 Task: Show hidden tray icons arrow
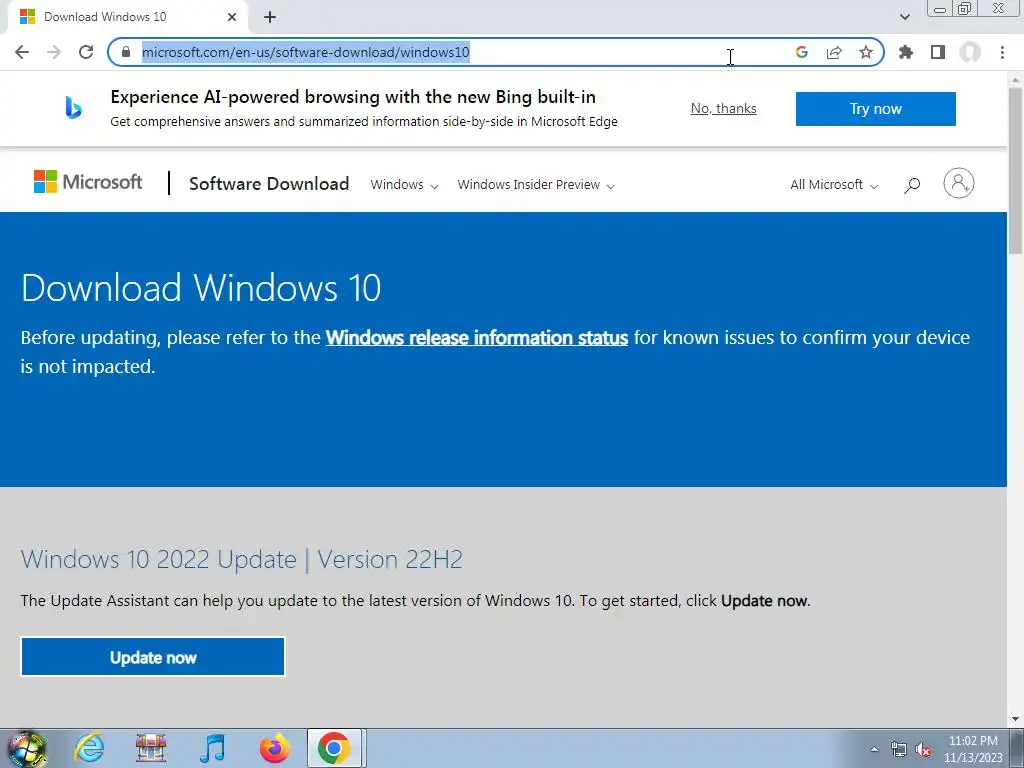(874, 749)
